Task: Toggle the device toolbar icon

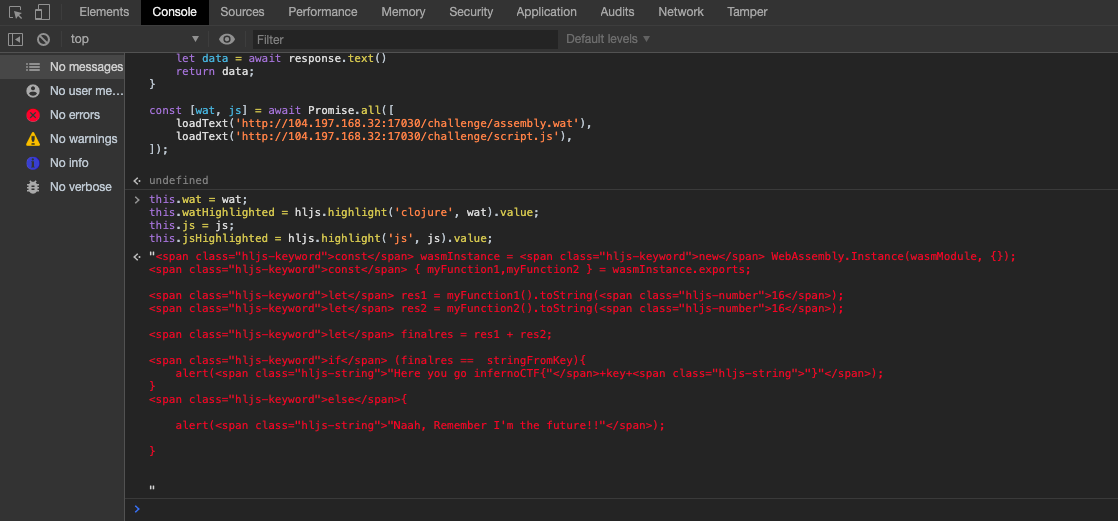Action: point(42,12)
